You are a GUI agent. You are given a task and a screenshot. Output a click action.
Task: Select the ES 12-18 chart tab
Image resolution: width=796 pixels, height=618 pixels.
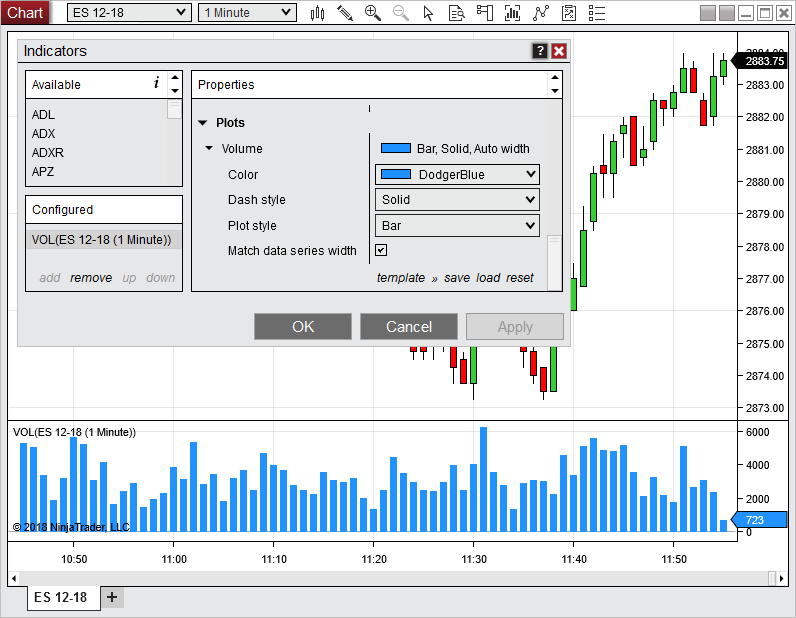pos(61,598)
